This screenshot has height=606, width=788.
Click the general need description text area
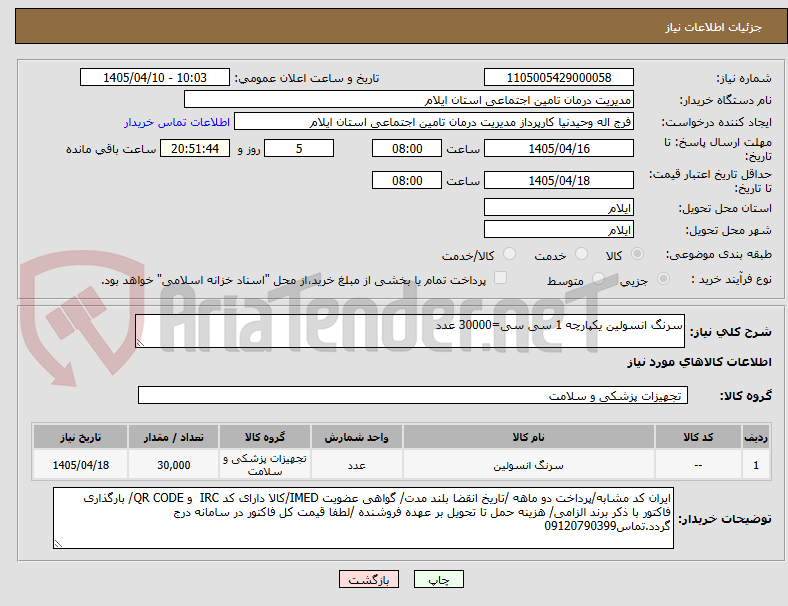point(410,331)
